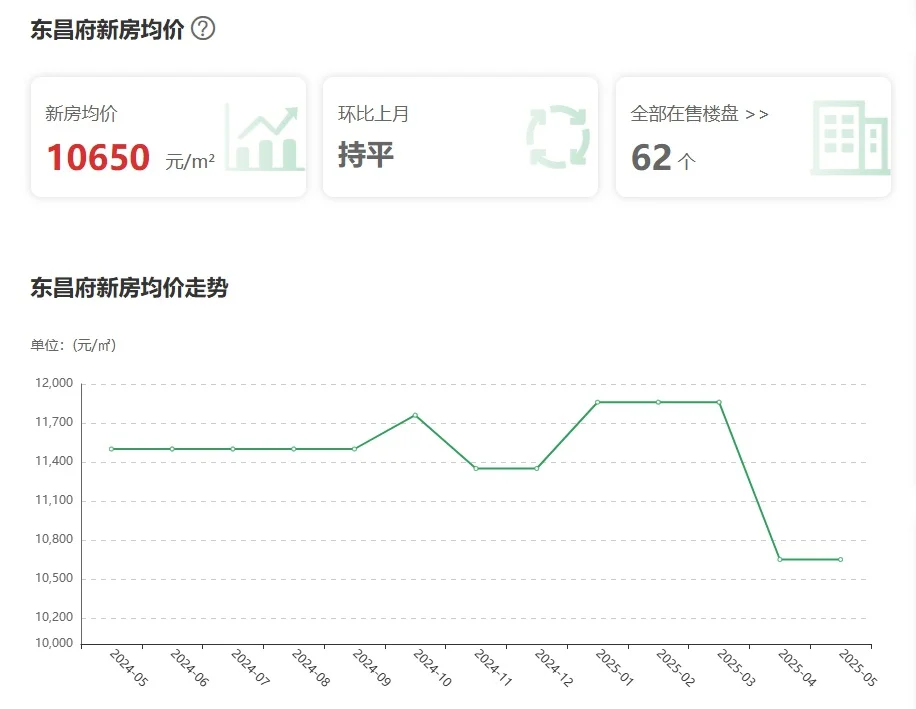
Task: Click the 新房均价 card label
Action: pyautogui.click(x=81, y=114)
